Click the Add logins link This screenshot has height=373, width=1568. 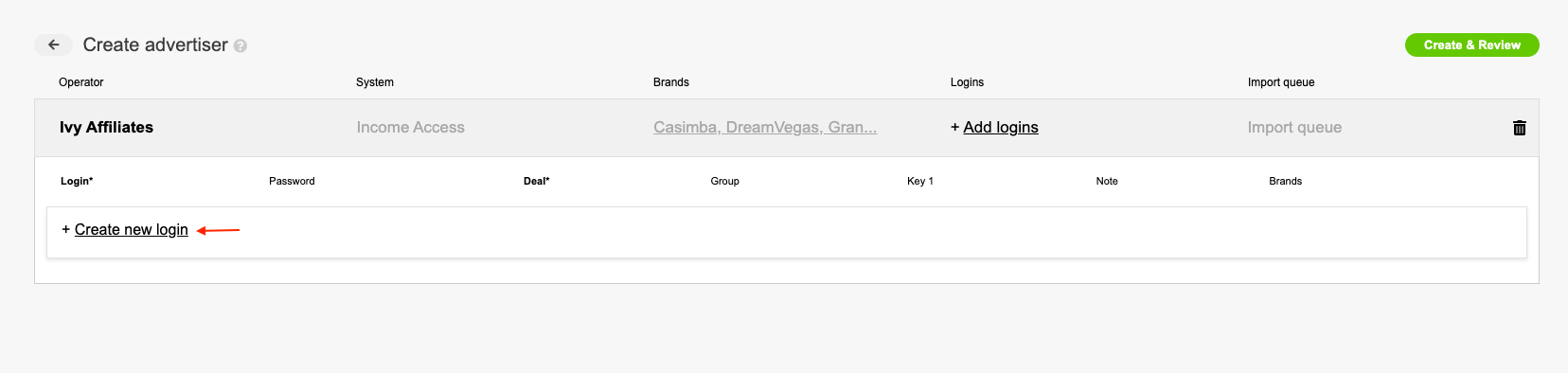[1001, 128]
